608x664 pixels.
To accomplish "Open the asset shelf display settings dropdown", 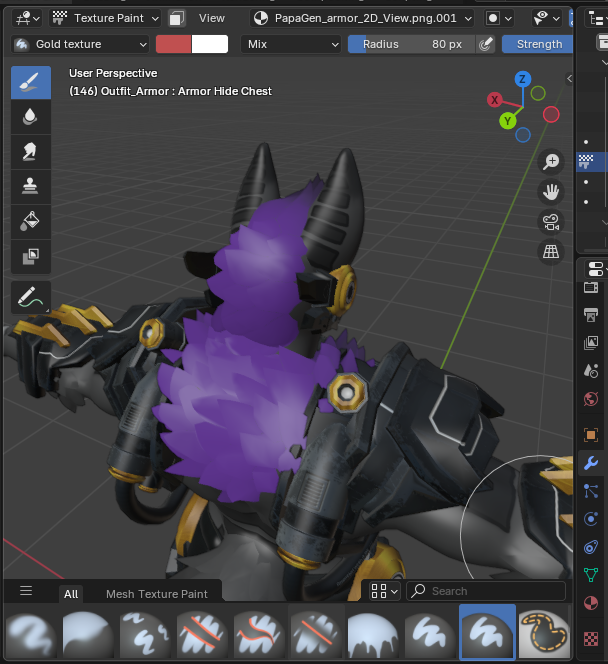I will click(x=384, y=591).
